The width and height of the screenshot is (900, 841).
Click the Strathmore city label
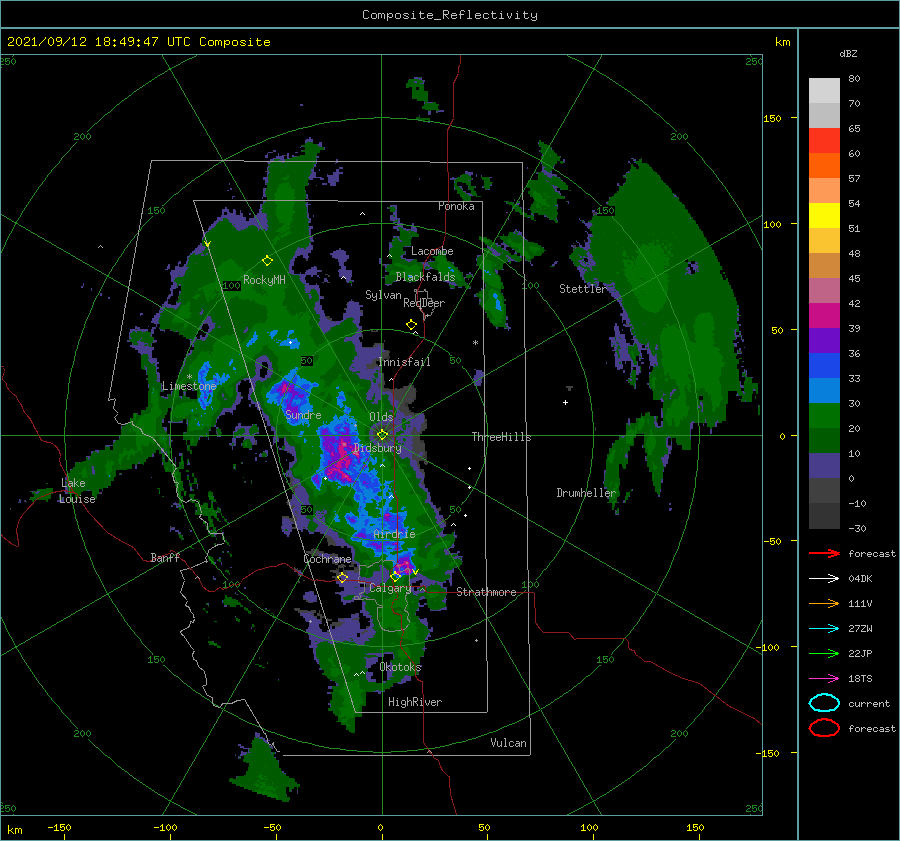486,592
